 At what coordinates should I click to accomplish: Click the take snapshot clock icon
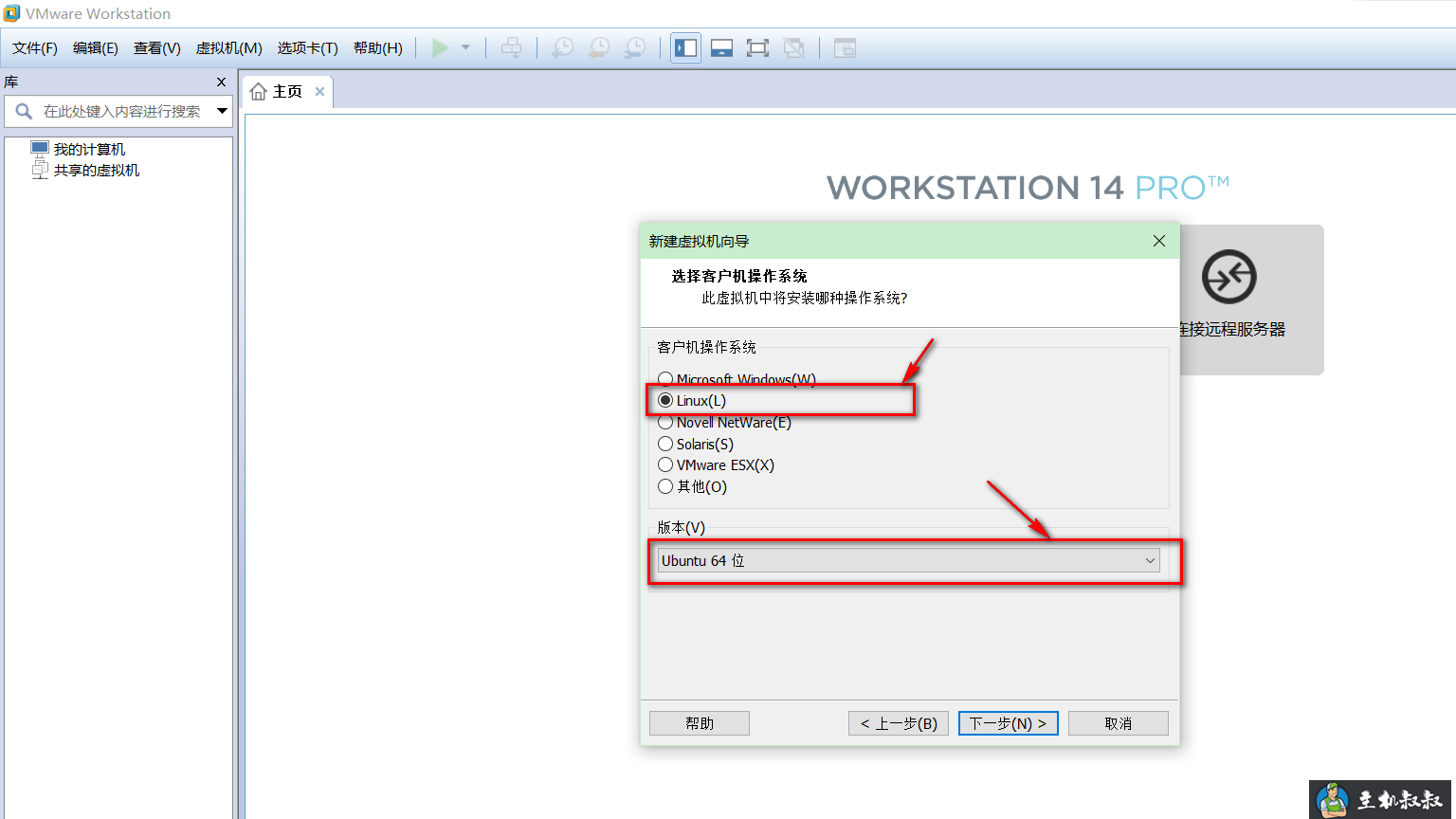tap(562, 47)
